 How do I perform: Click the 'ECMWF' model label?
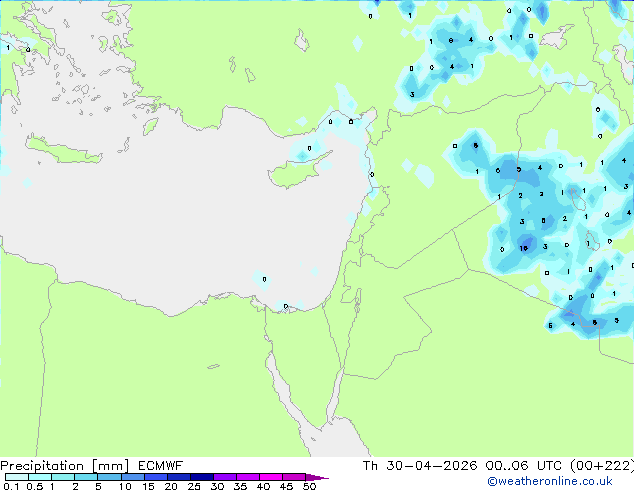click(161, 466)
